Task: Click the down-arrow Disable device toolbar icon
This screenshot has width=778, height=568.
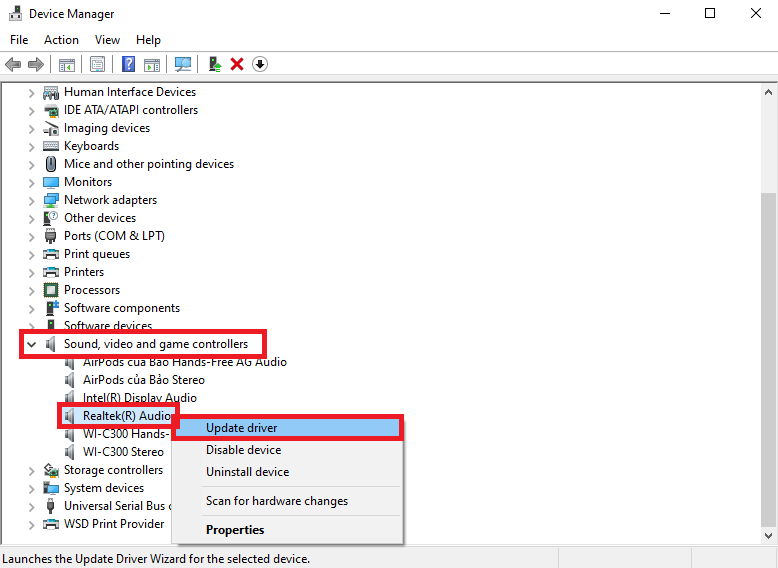Action: coord(260,64)
